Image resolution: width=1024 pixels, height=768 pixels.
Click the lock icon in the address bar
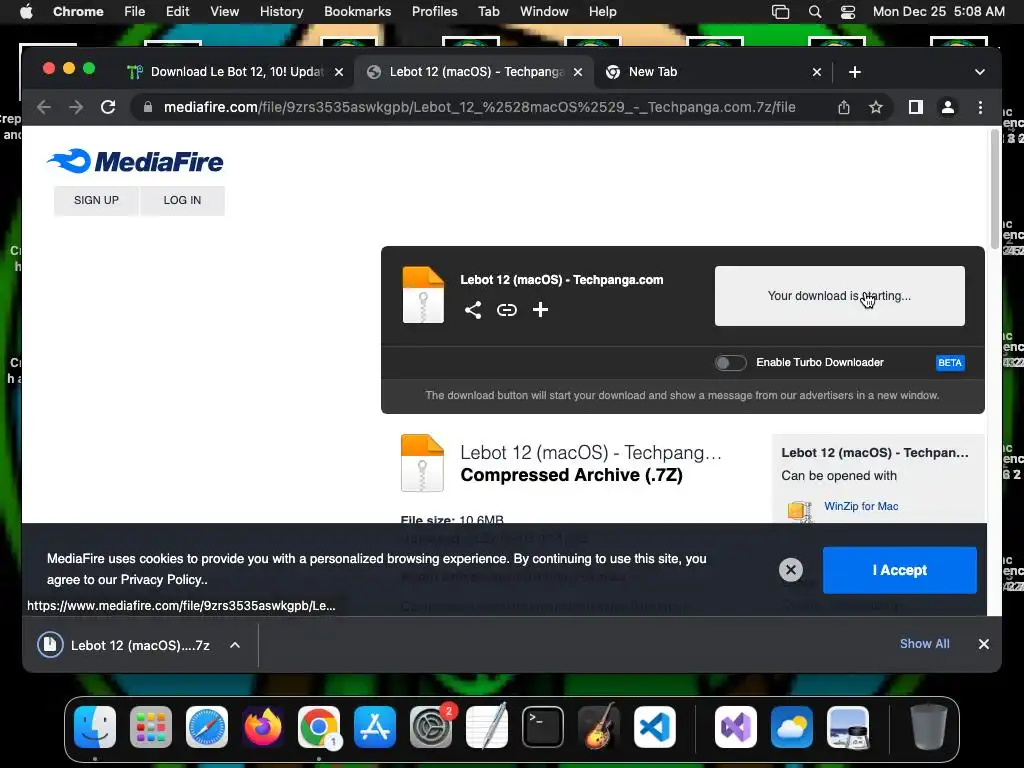click(148, 107)
